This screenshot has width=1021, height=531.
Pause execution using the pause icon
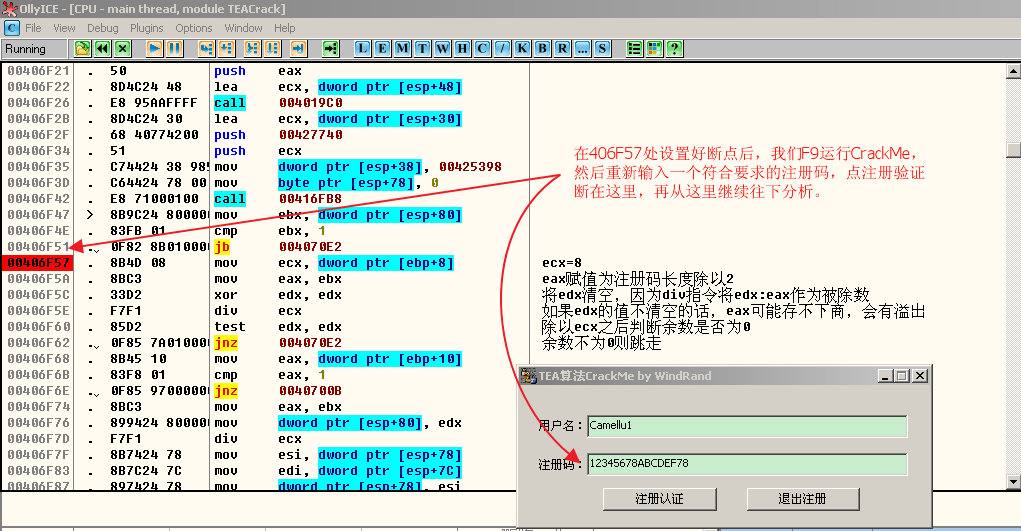[175, 48]
